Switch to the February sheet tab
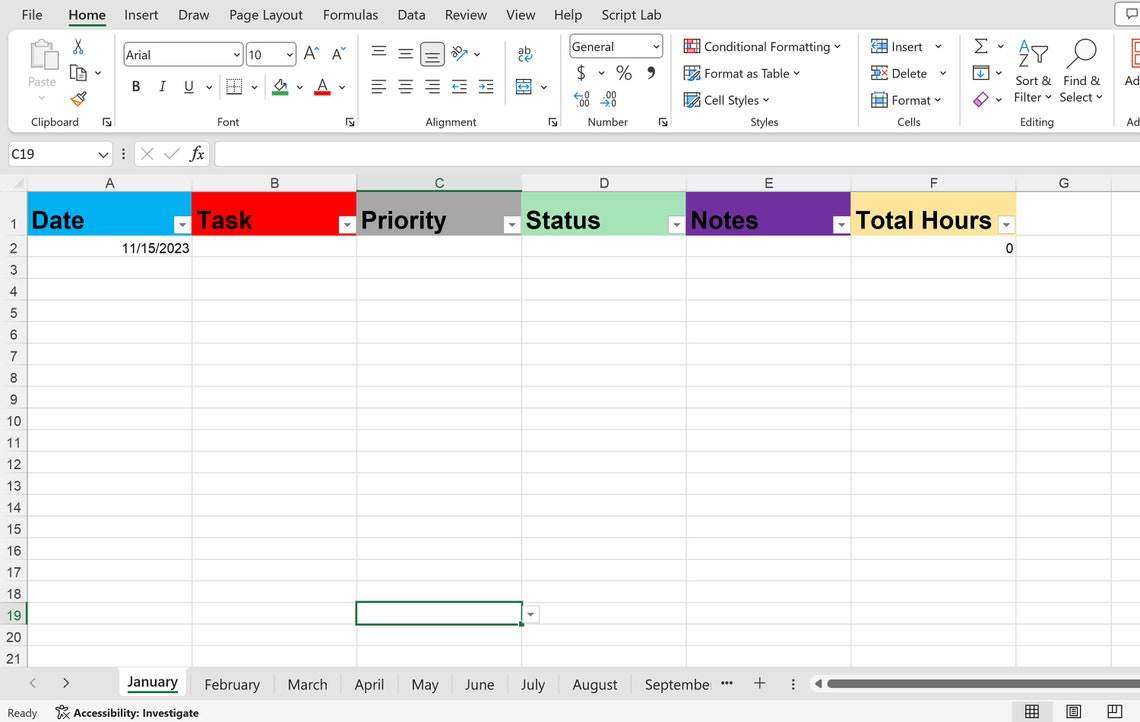Viewport: 1140px width, 722px height. coord(232,684)
